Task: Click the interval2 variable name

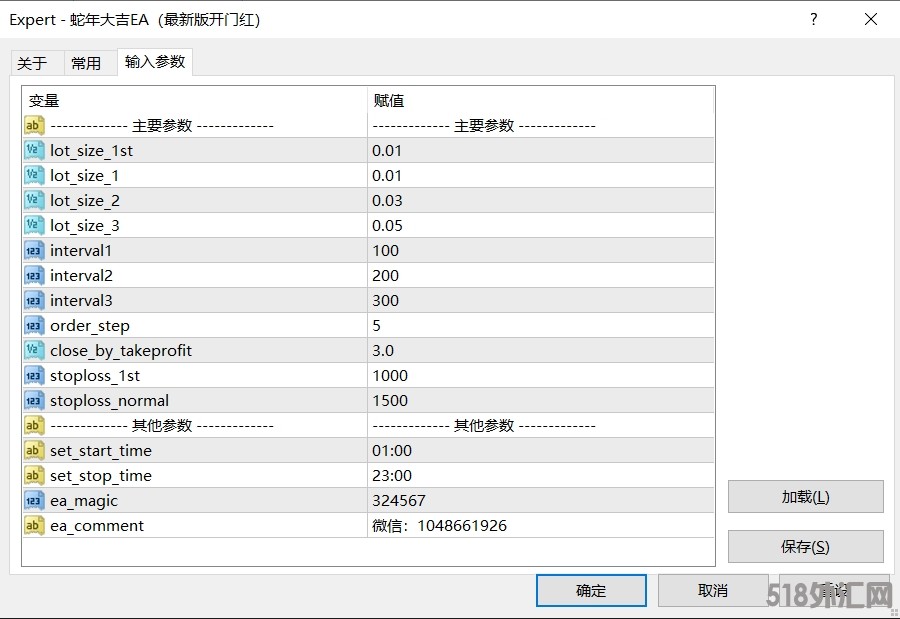Action: 82,276
